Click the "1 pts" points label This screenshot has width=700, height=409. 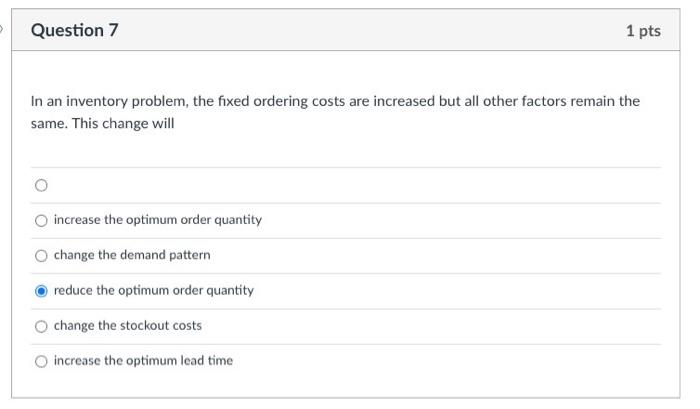click(x=643, y=31)
